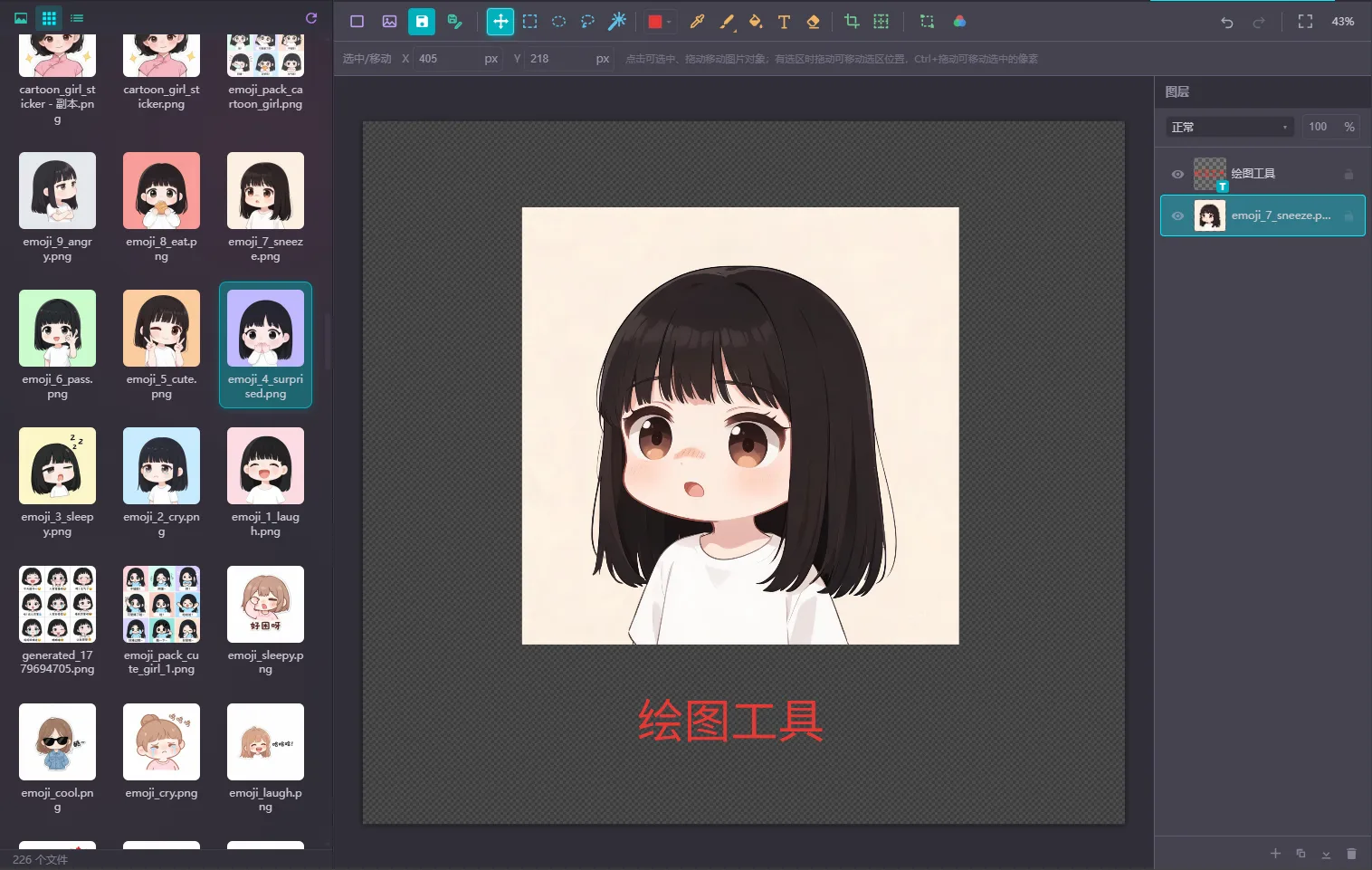Duplicate the selected layer
This screenshot has height=870, width=1372.
[1301, 854]
